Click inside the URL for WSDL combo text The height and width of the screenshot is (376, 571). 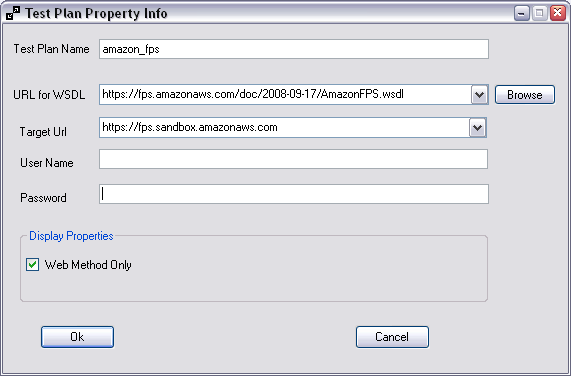pyautogui.click(x=286, y=95)
